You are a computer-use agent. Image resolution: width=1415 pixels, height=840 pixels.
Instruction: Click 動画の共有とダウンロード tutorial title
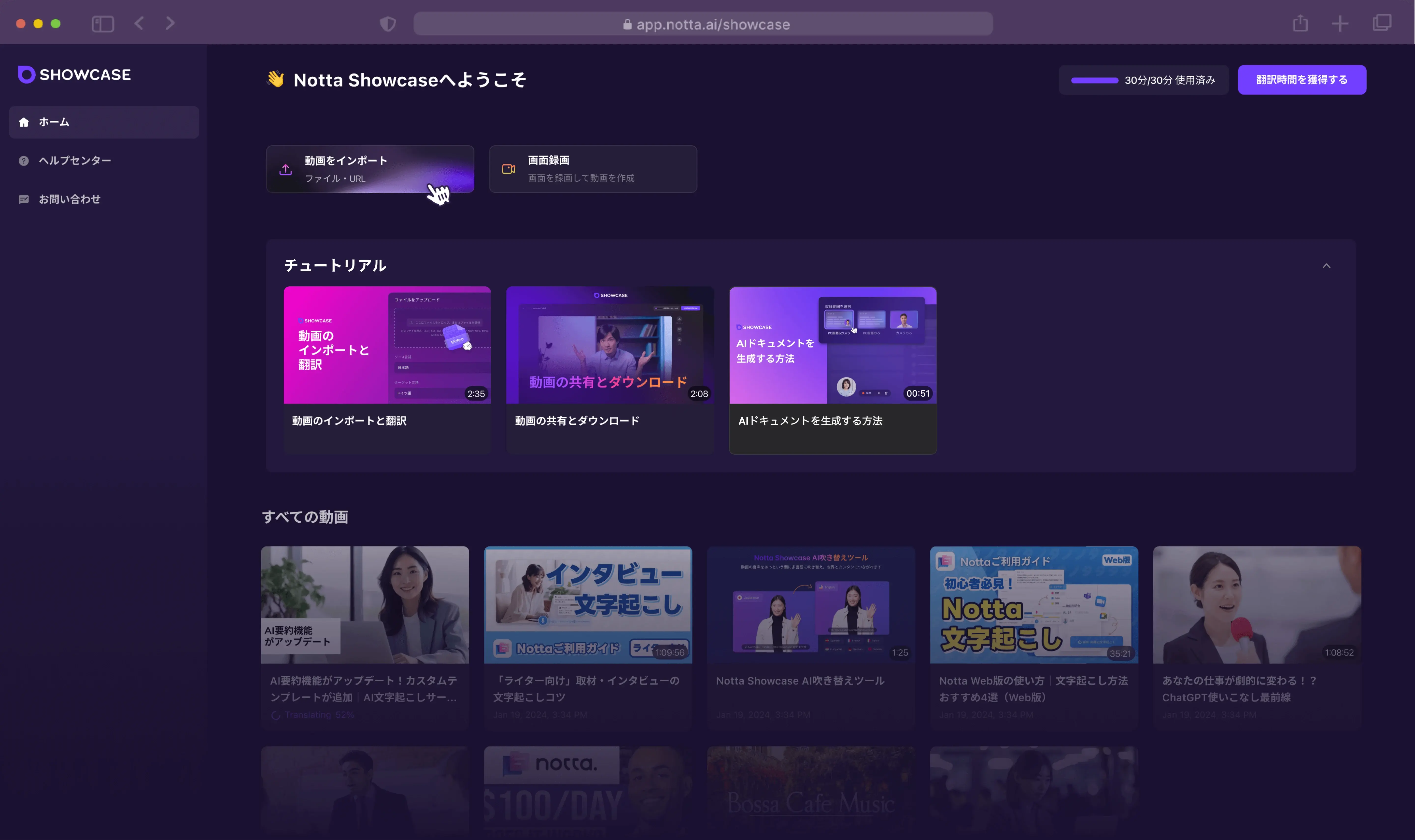(x=577, y=421)
